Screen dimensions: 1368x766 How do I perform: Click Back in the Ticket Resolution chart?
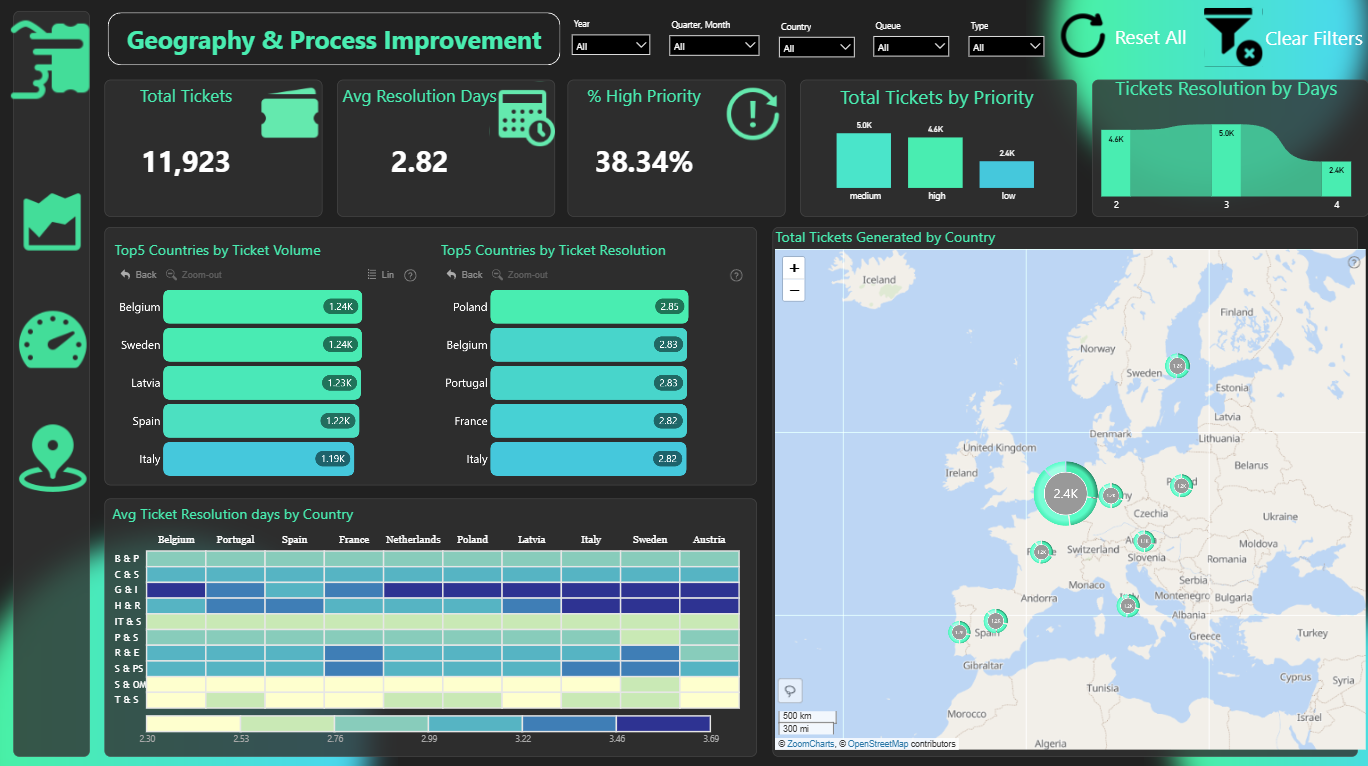[465, 275]
